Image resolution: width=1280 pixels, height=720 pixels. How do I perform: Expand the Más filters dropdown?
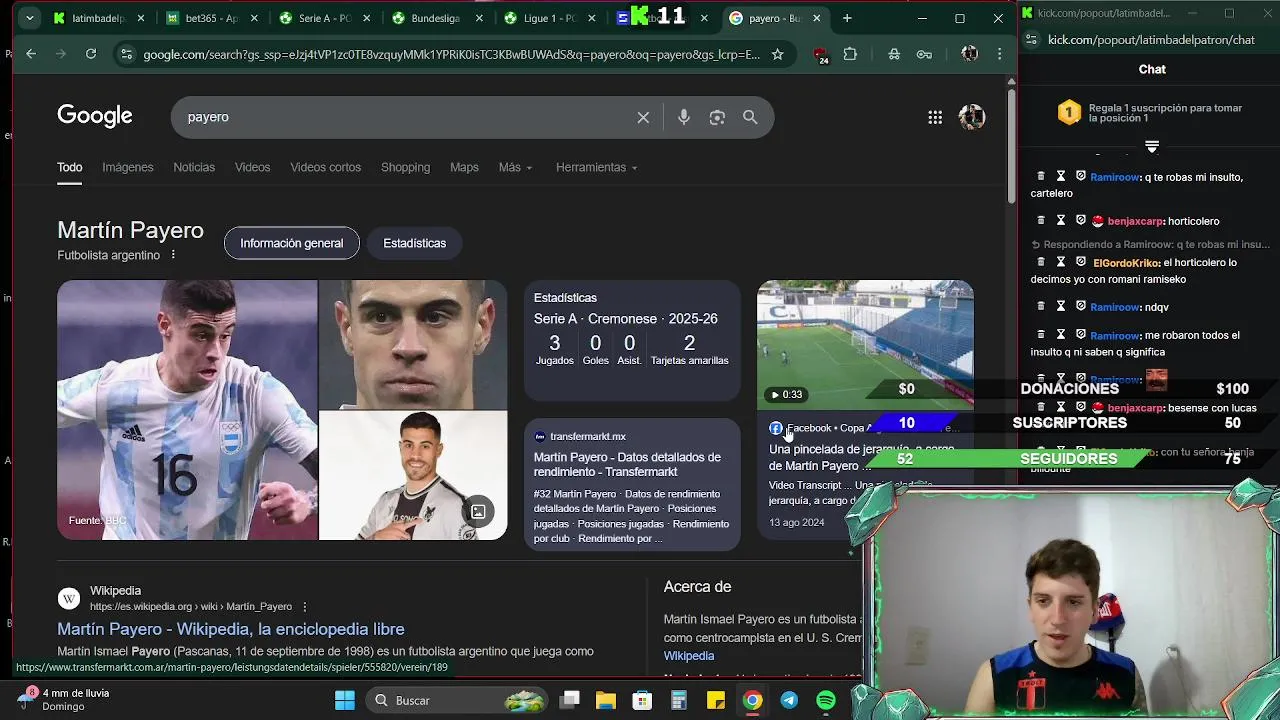tap(516, 167)
